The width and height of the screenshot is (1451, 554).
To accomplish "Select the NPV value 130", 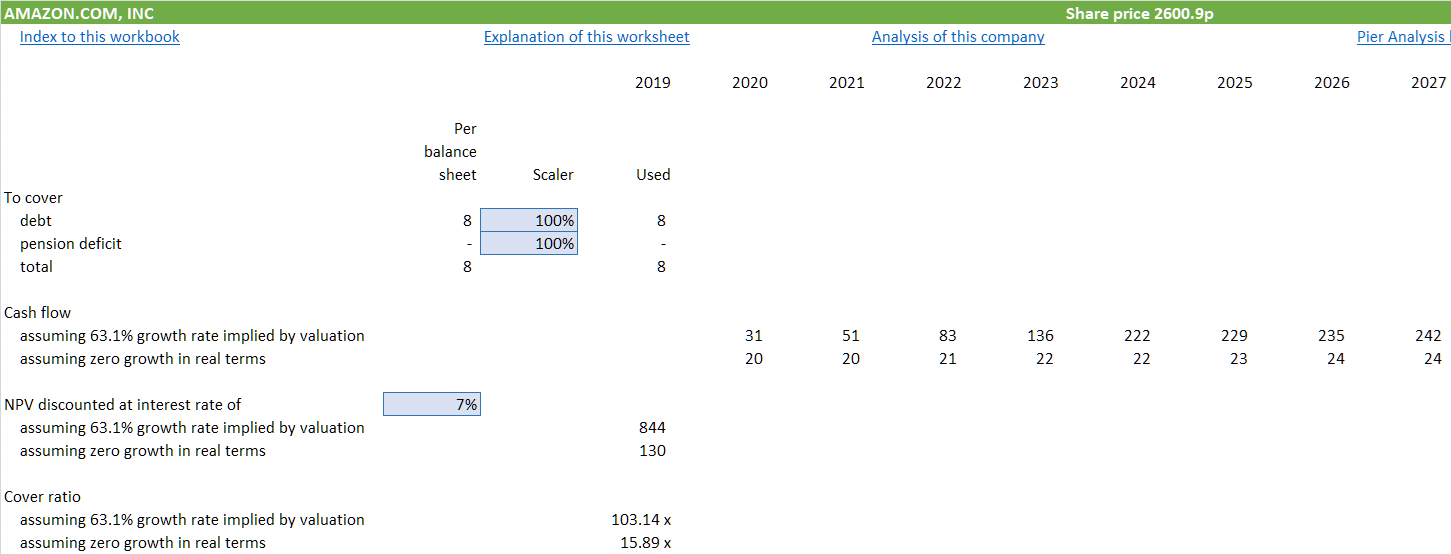I will [652, 450].
